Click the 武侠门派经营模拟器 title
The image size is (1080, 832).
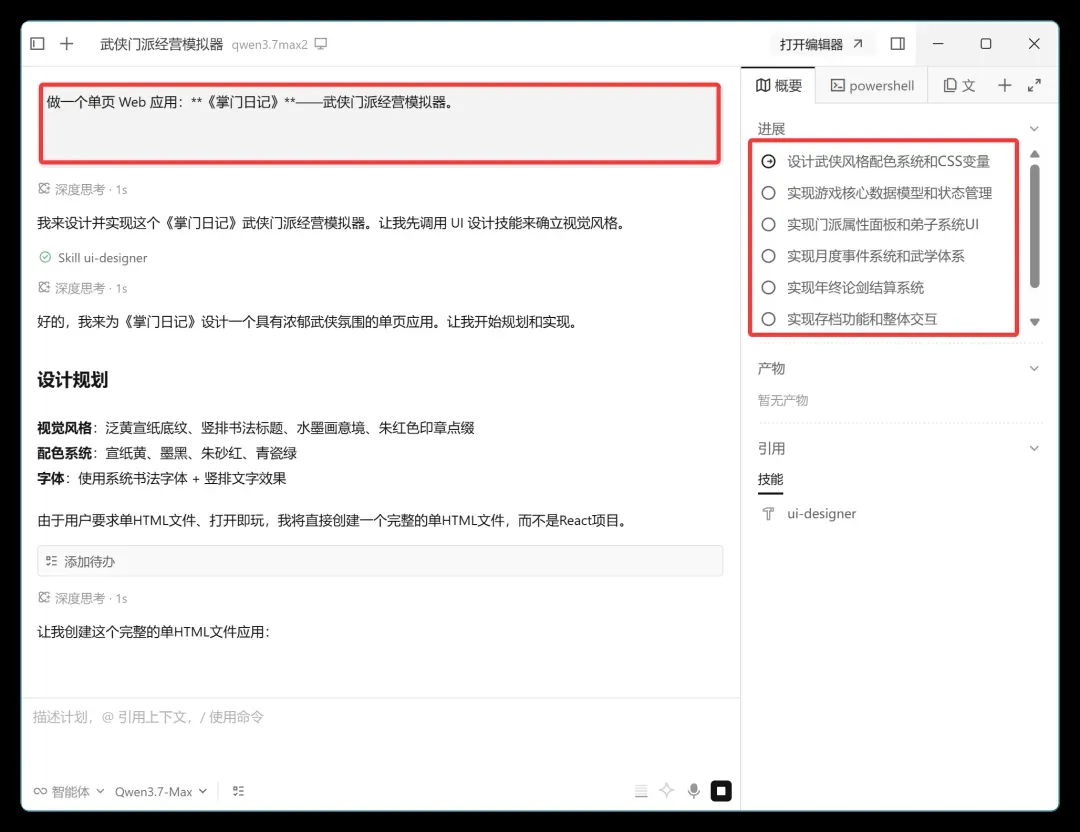pyautogui.click(x=162, y=44)
